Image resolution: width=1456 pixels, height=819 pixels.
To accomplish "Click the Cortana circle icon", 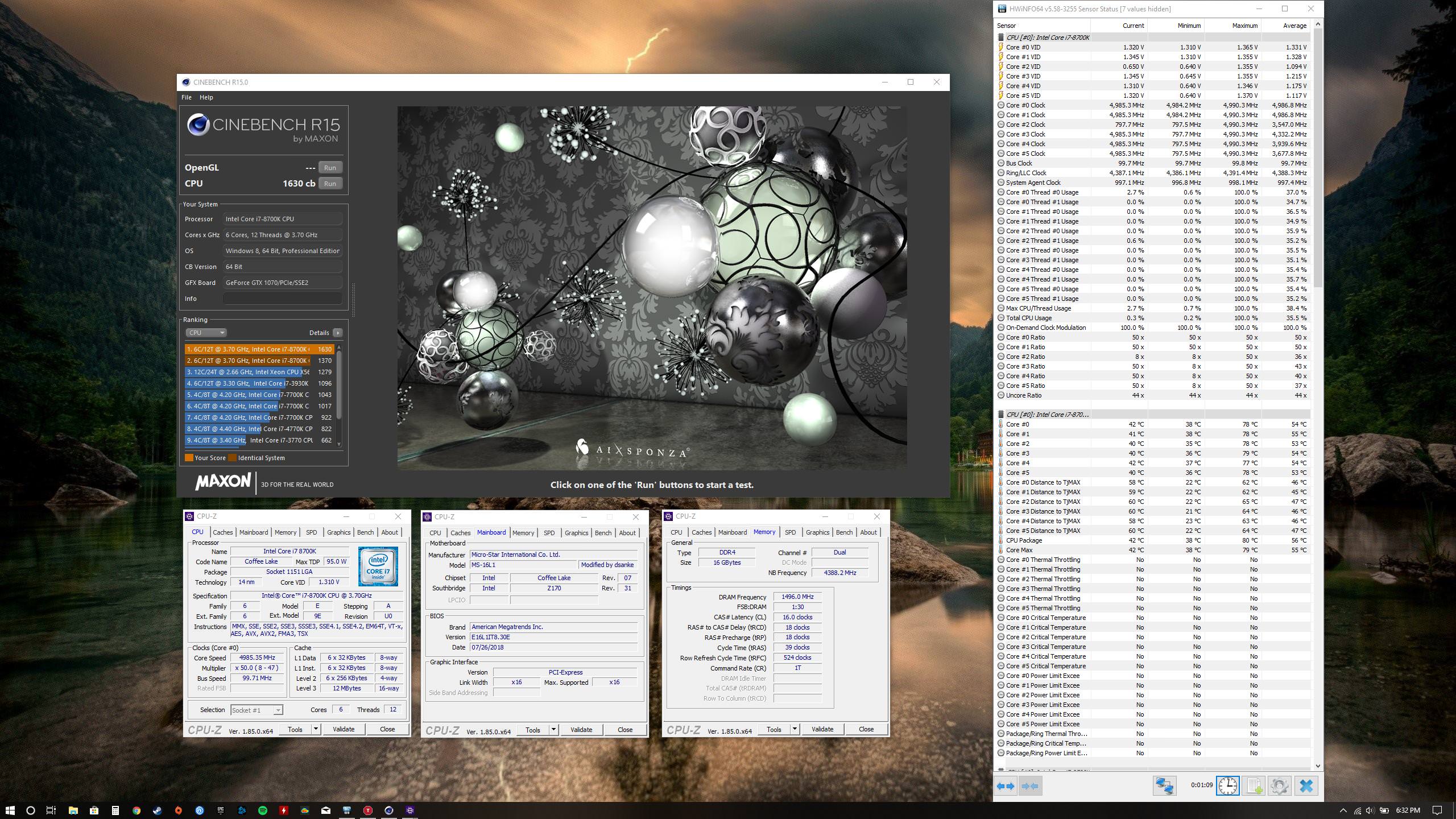I will [x=31, y=810].
